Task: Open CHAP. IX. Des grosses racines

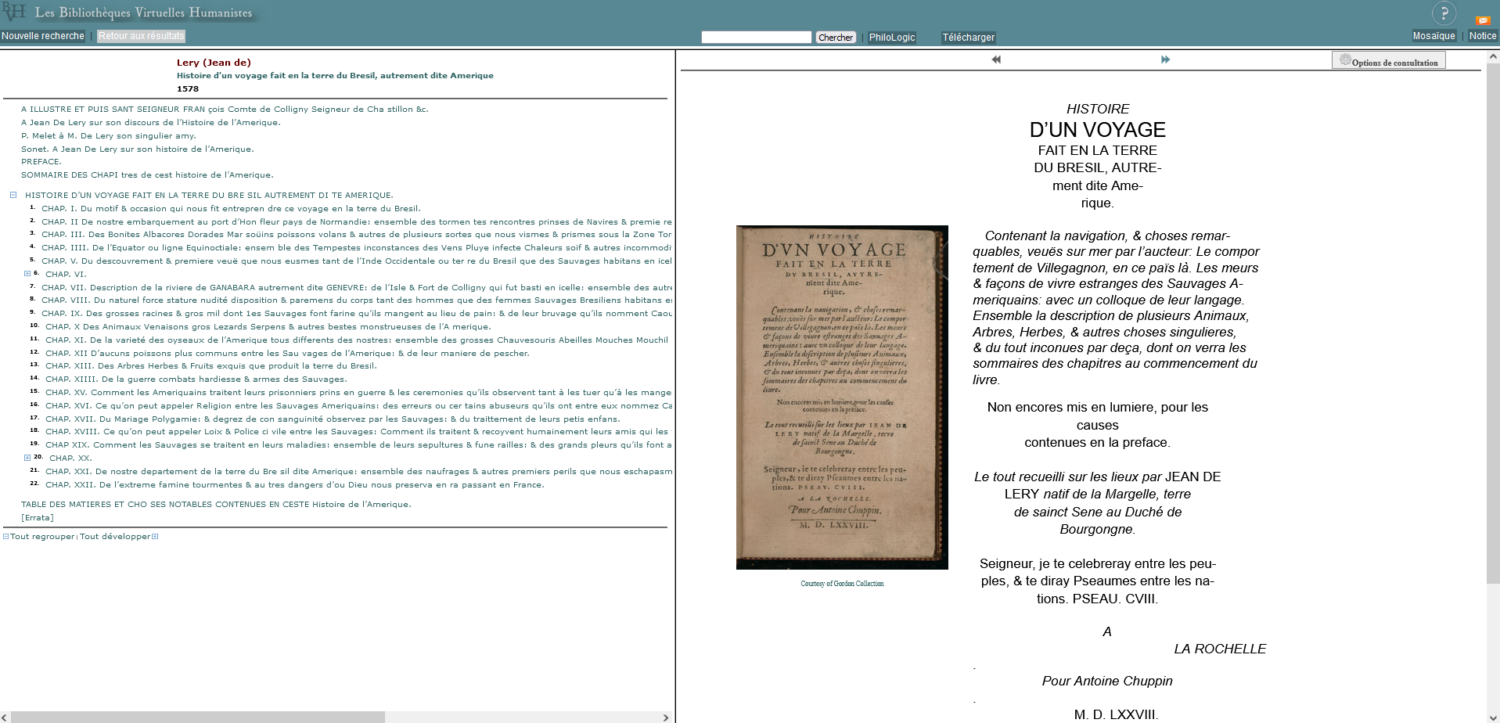Action: click(357, 313)
